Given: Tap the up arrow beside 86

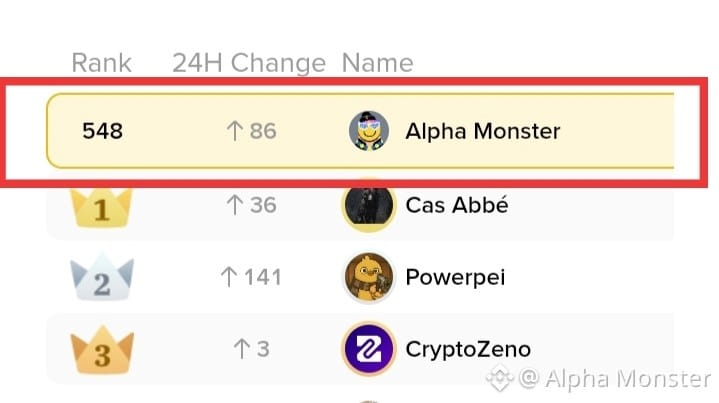Looking at the screenshot, I should [234, 131].
